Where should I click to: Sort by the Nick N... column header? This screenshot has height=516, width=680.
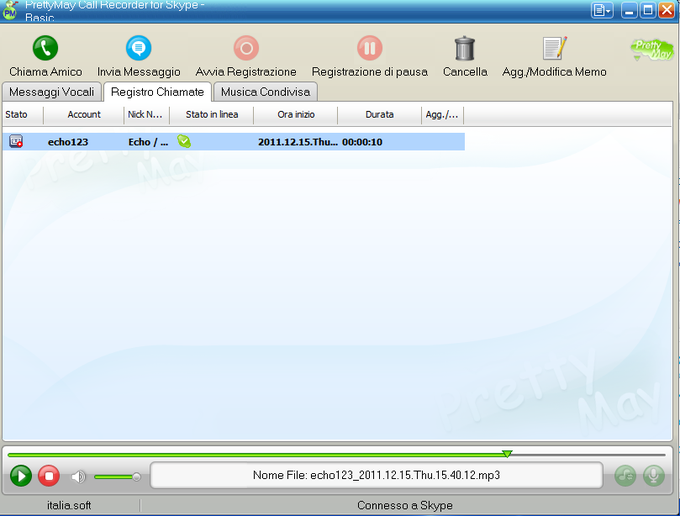(146, 114)
